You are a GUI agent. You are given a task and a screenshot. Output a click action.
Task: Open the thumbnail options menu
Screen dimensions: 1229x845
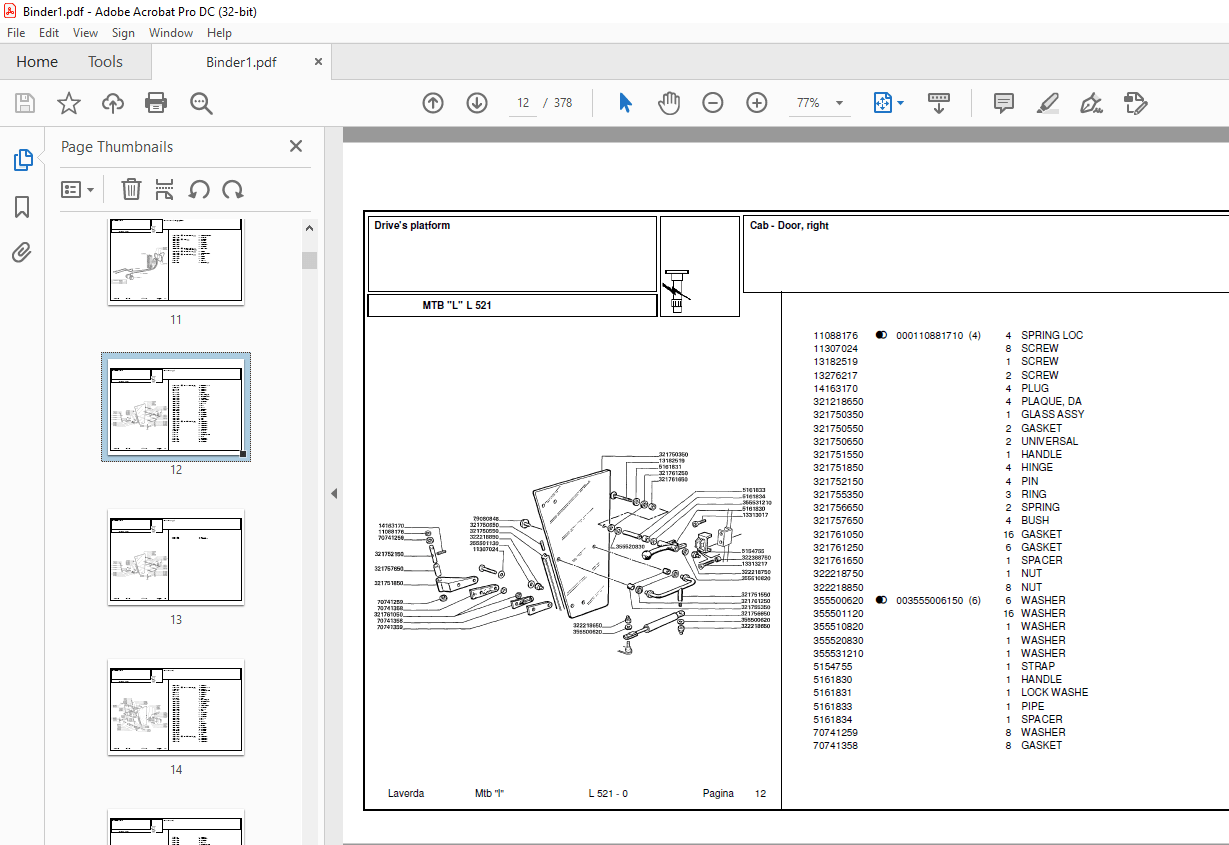[77, 189]
